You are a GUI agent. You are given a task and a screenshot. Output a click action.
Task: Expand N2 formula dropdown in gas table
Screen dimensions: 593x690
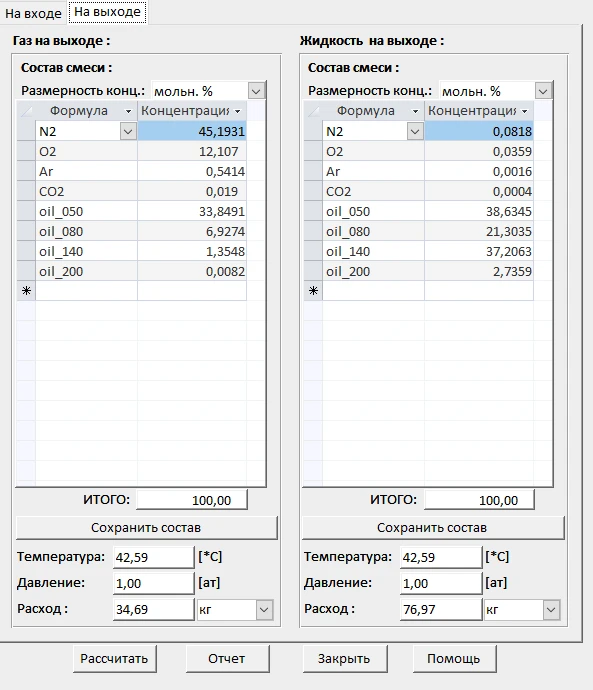click(128, 131)
